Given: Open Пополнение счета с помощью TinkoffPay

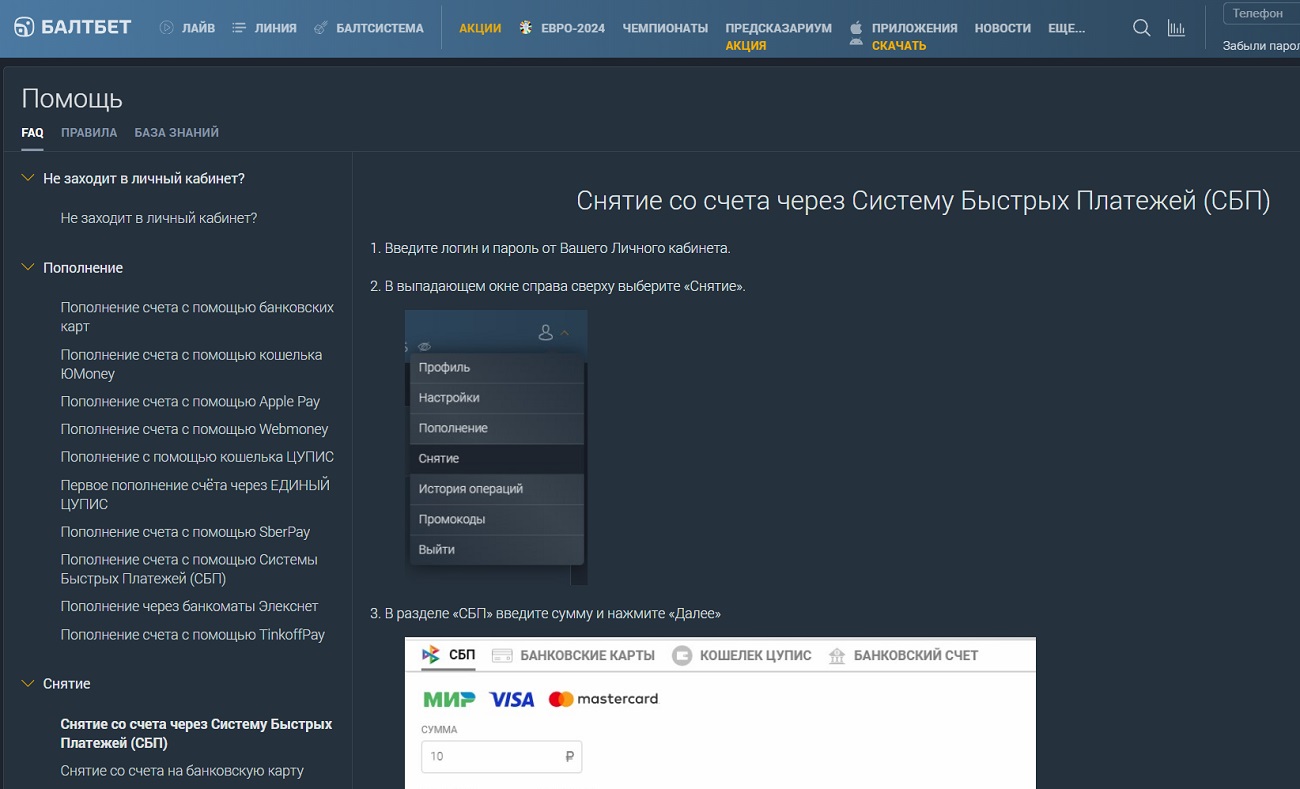Looking at the screenshot, I should point(193,635).
